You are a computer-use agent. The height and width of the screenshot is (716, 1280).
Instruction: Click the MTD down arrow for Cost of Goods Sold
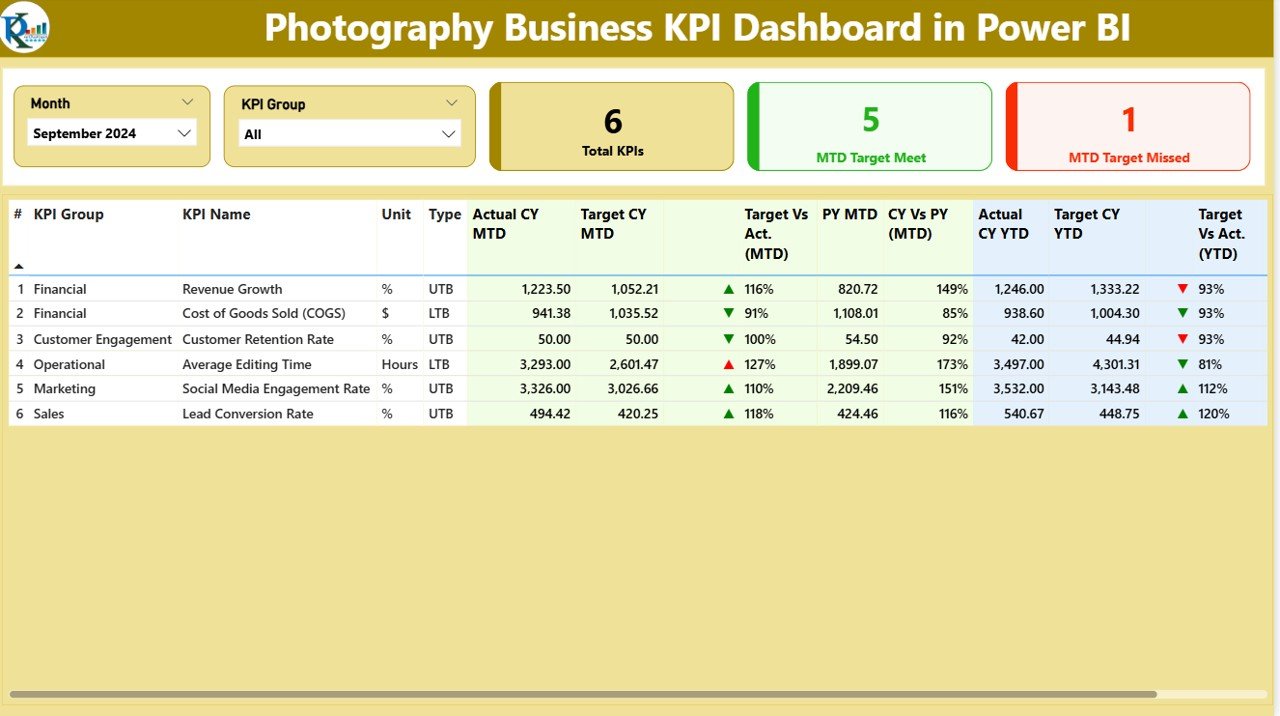729,314
